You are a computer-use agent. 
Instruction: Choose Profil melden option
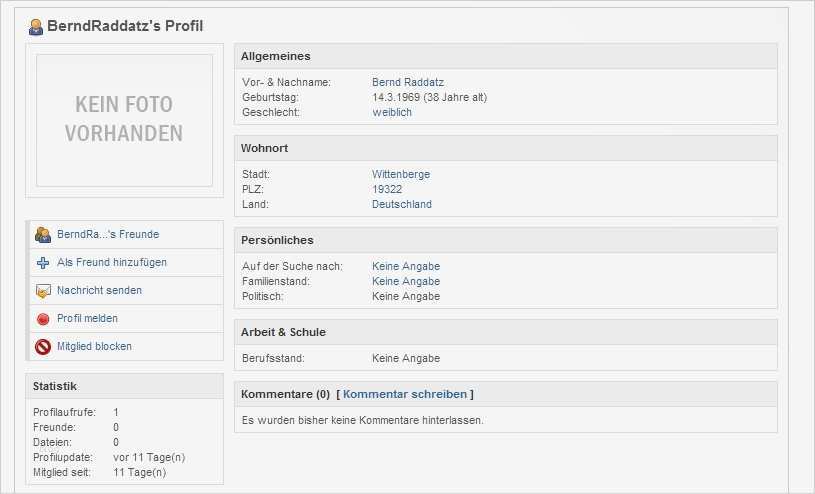coord(87,319)
